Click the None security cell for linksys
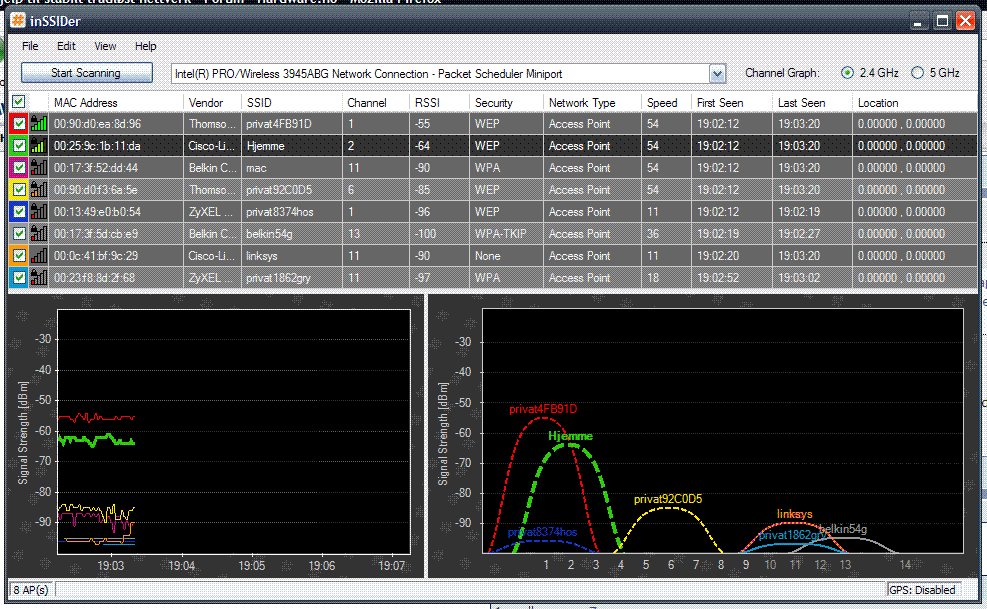987x609 pixels. (x=488, y=256)
